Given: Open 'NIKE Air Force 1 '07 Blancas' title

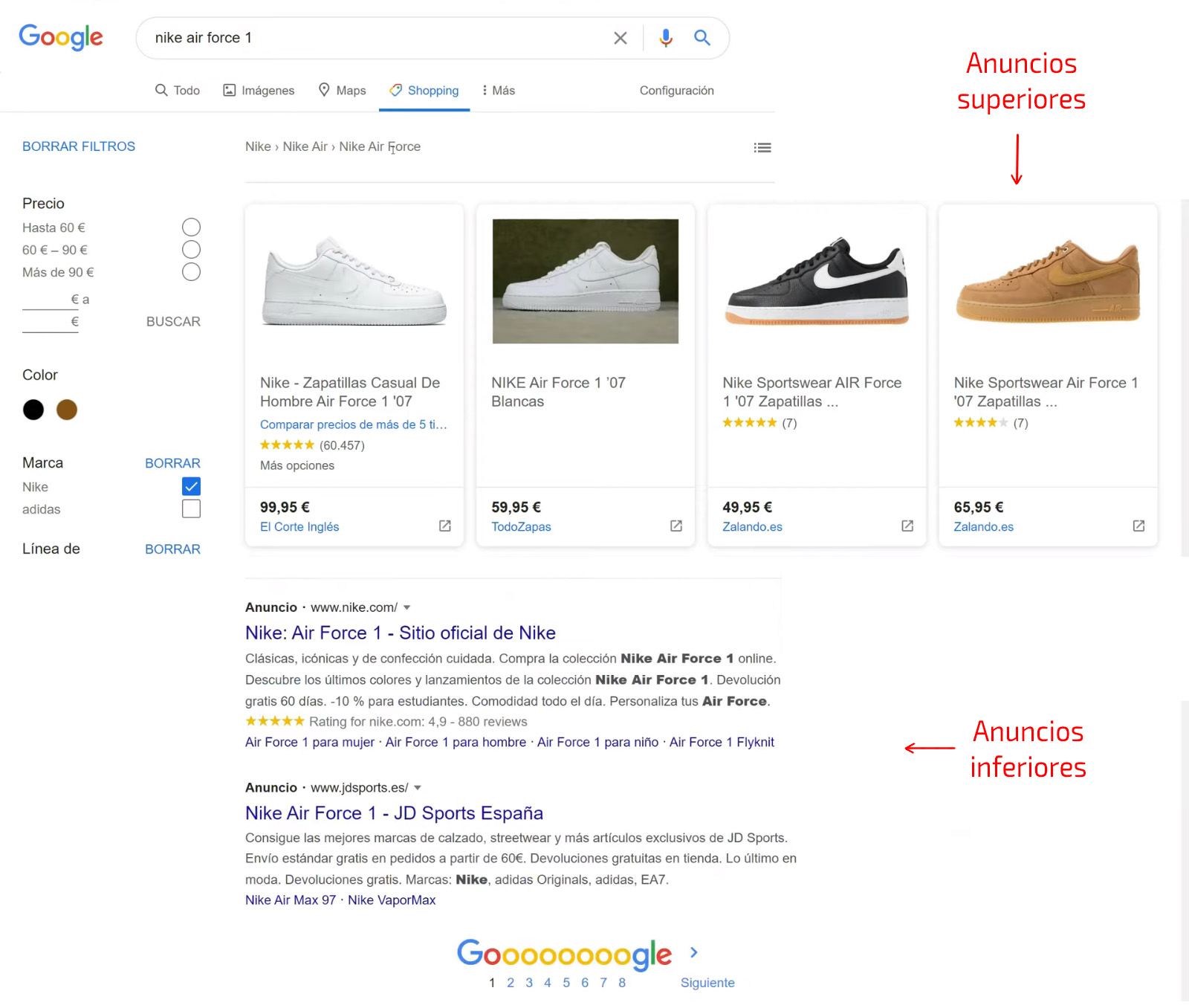Looking at the screenshot, I should click(x=558, y=392).
